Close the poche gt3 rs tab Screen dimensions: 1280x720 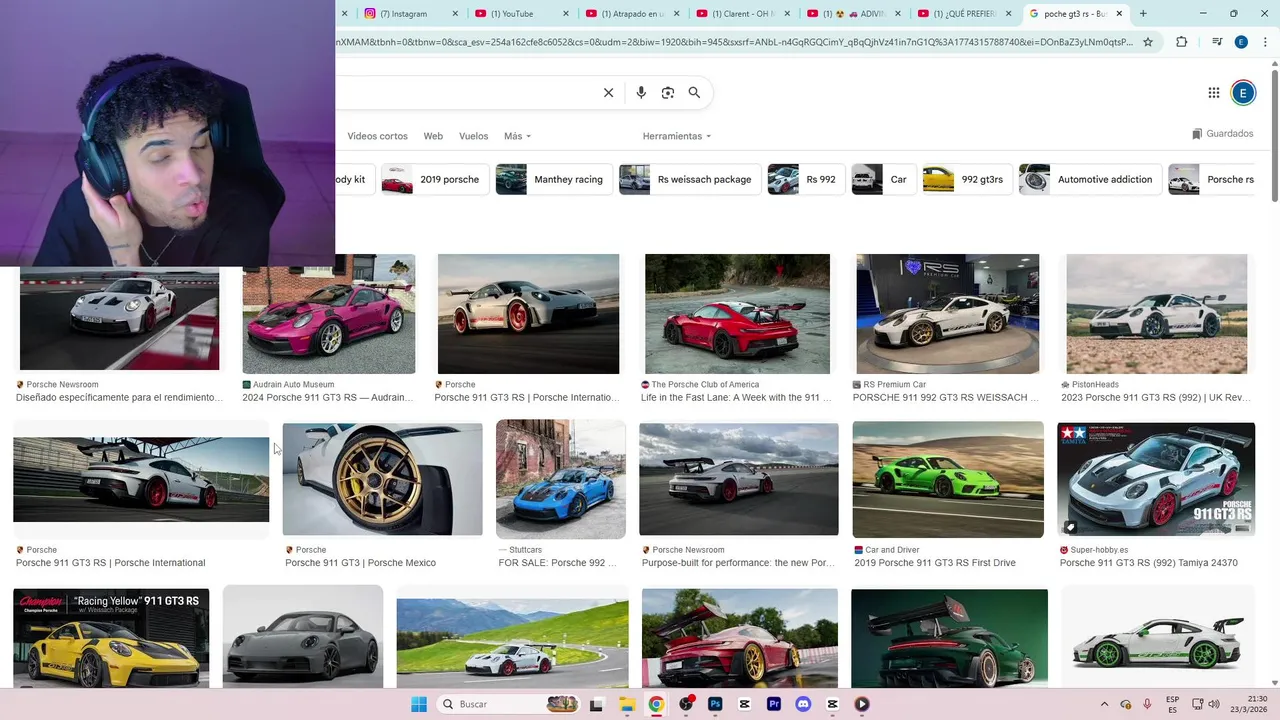[x=1119, y=14]
